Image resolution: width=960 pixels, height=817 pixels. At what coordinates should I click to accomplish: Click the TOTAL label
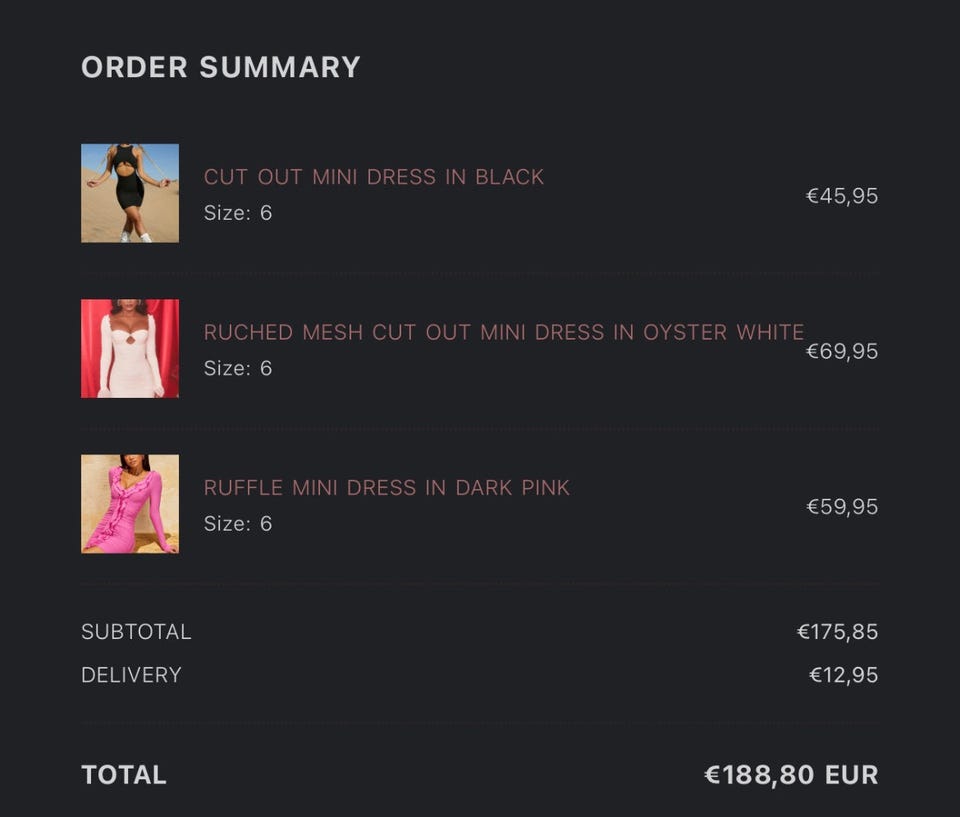point(124,775)
